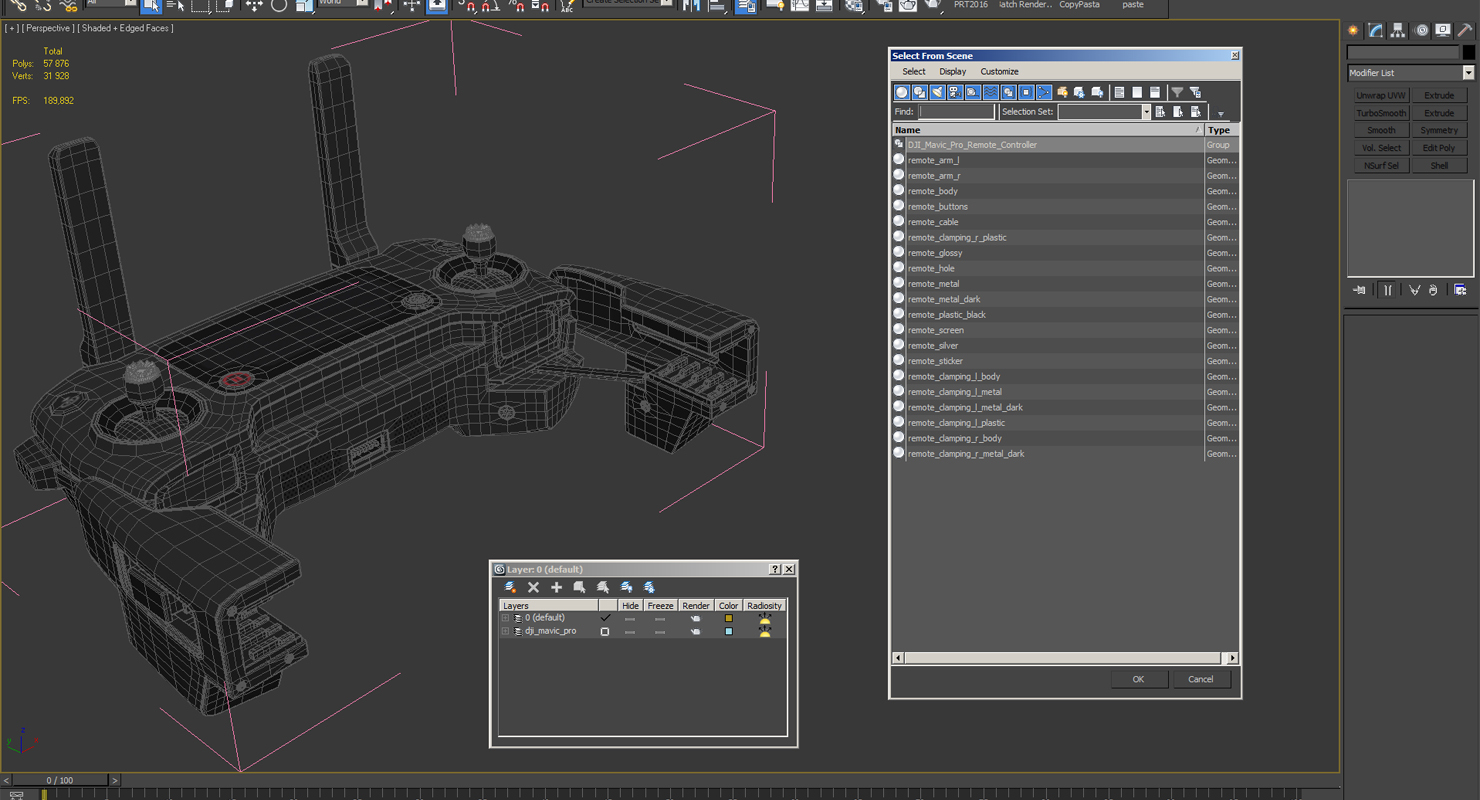This screenshot has height=800, width=1480.
Task: Open Customize menu in Select From Scene
Action: (x=999, y=72)
